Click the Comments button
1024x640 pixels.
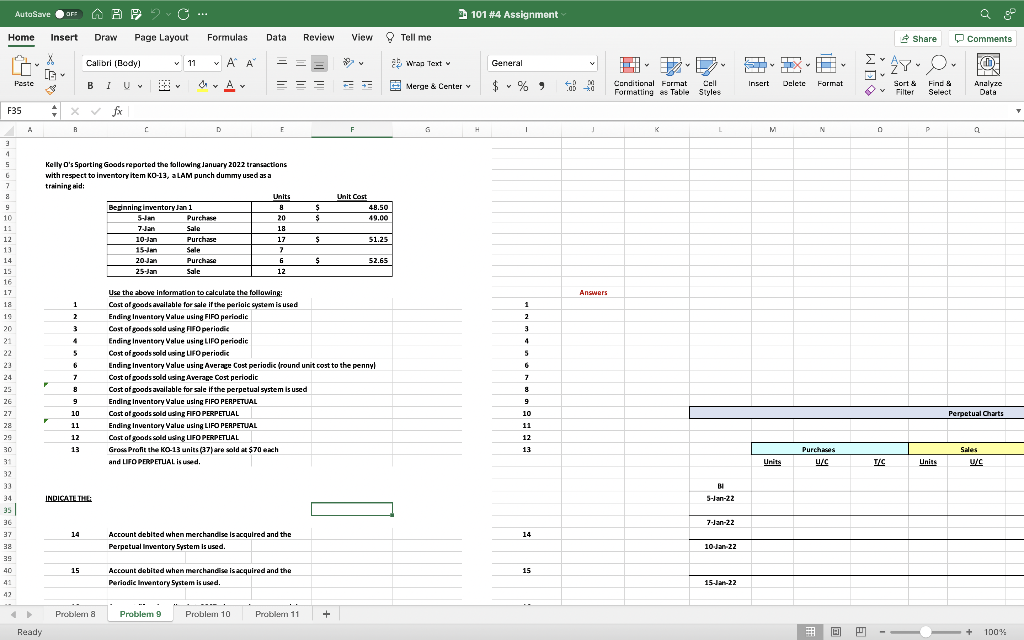983,39
